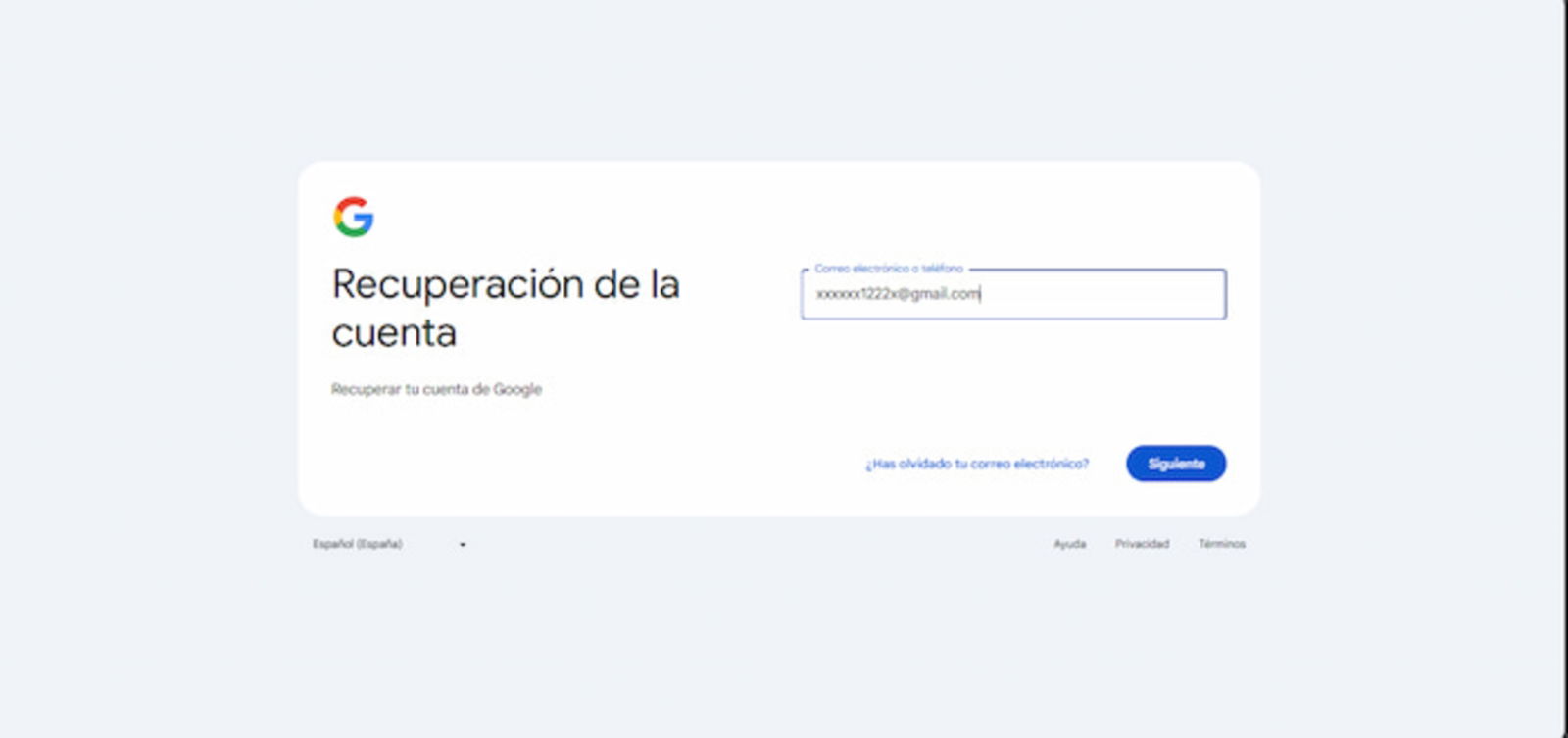
Task: Open '¿Has olvidado tu correo electrónico?' link
Action: (x=977, y=464)
